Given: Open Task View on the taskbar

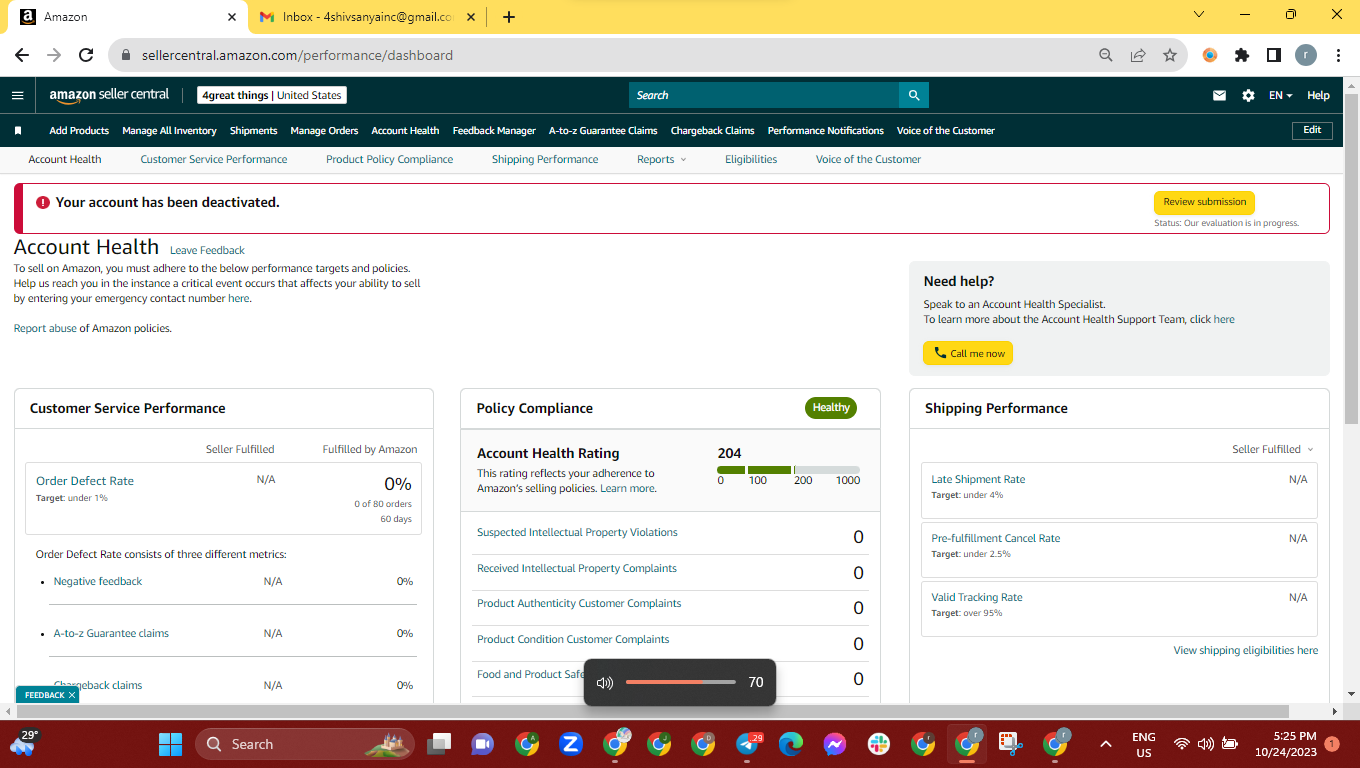Looking at the screenshot, I should click(438, 744).
